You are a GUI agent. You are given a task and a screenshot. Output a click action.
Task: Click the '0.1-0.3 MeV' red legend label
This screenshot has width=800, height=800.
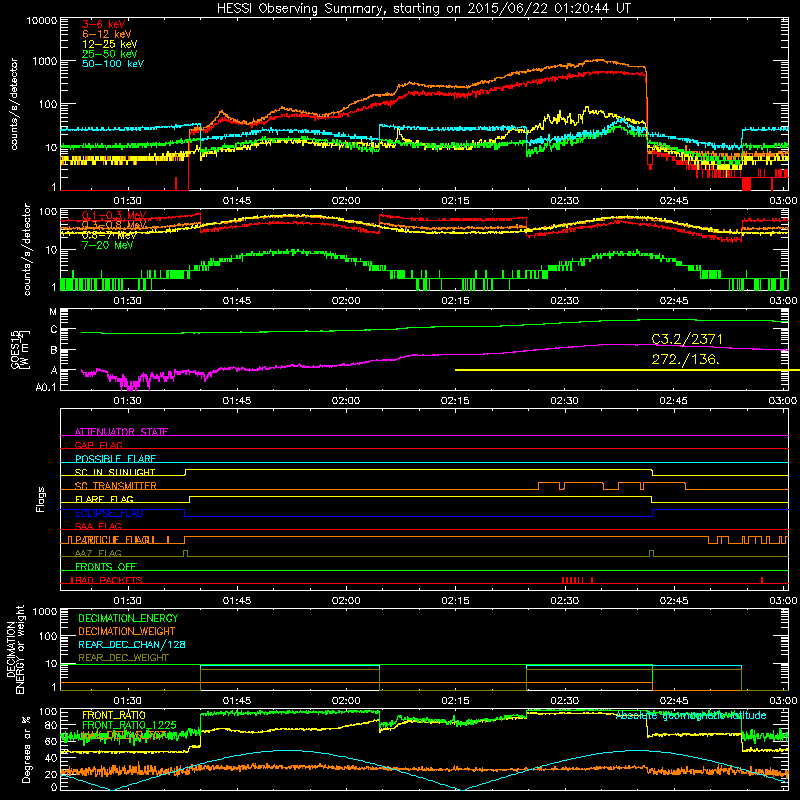114,215
